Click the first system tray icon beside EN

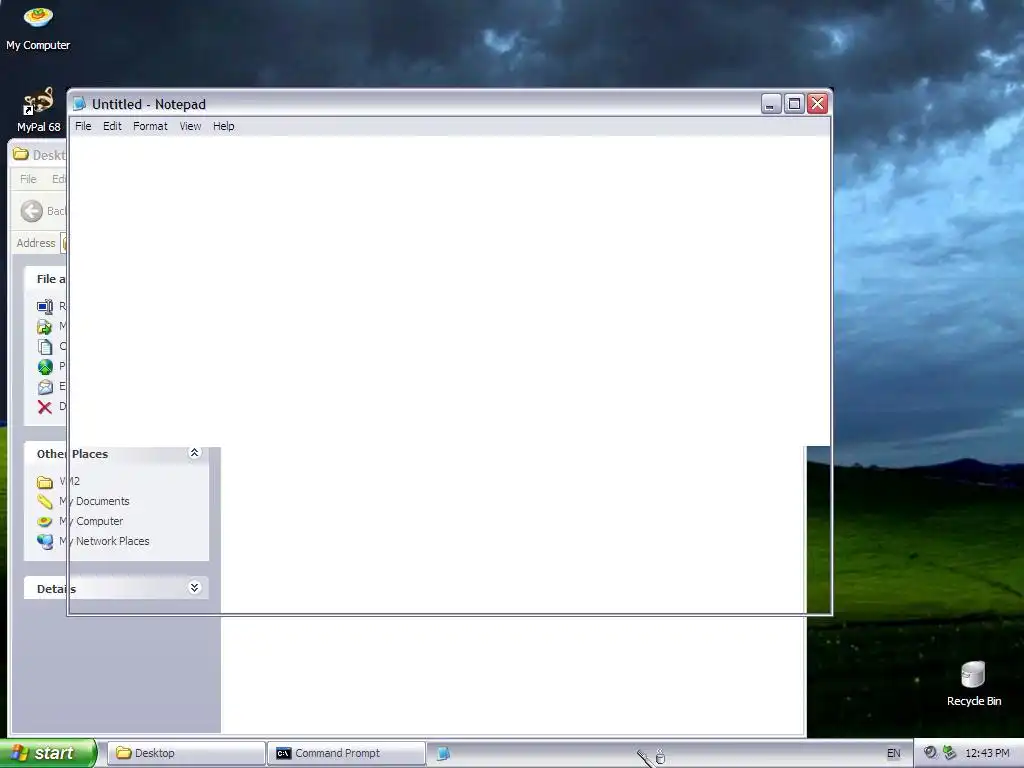coord(930,752)
